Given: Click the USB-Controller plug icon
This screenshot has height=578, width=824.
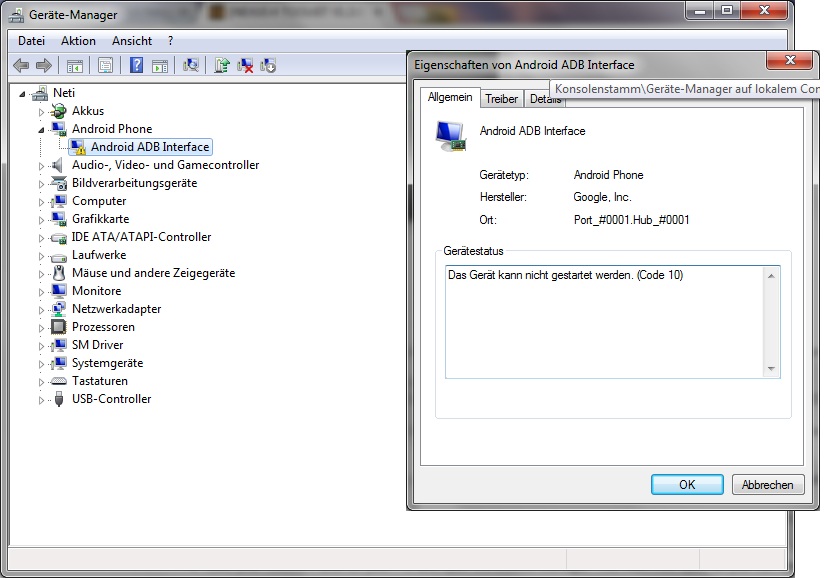Looking at the screenshot, I should (x=59, y=399).
